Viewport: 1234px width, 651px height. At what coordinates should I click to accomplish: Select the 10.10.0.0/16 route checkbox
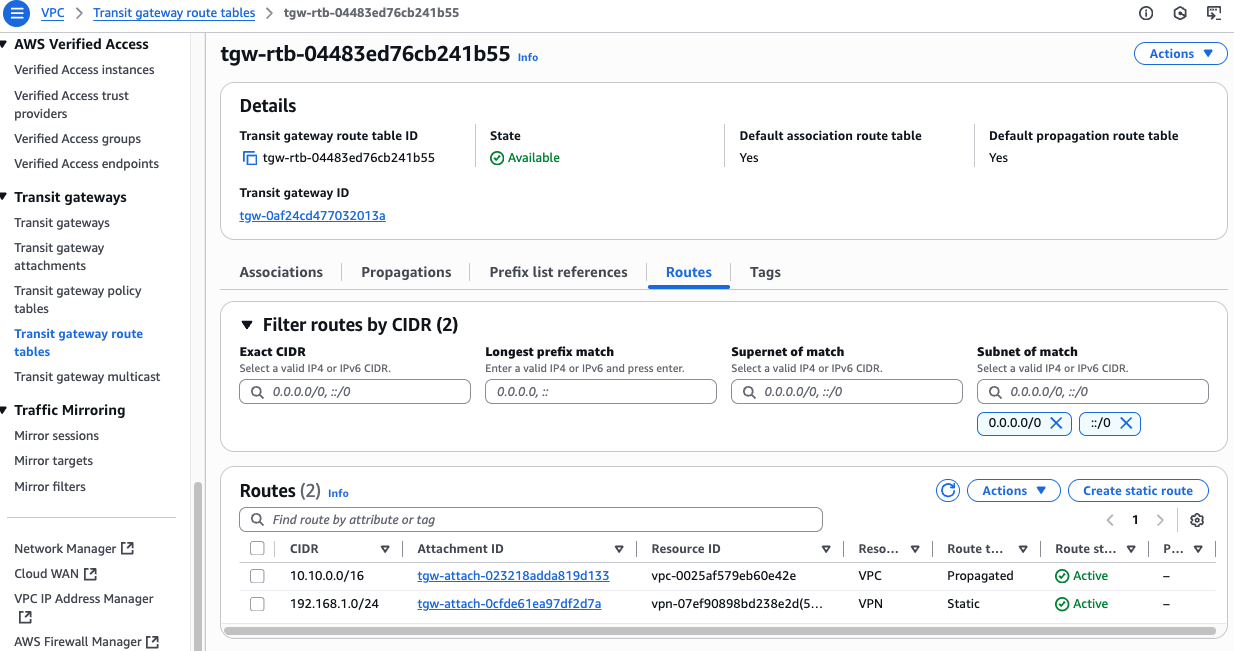coord(257,576)
